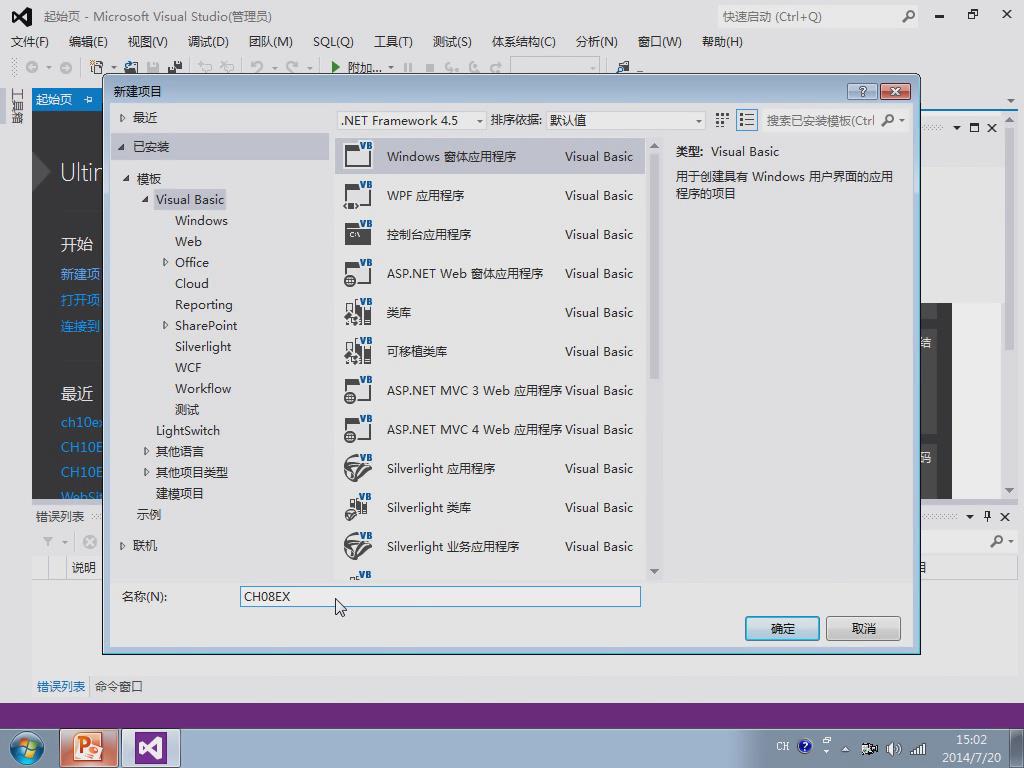This screenshot has width=1024, height=768.
Task: Click the template list scrollbar thumb
Action: coord(654,266)
